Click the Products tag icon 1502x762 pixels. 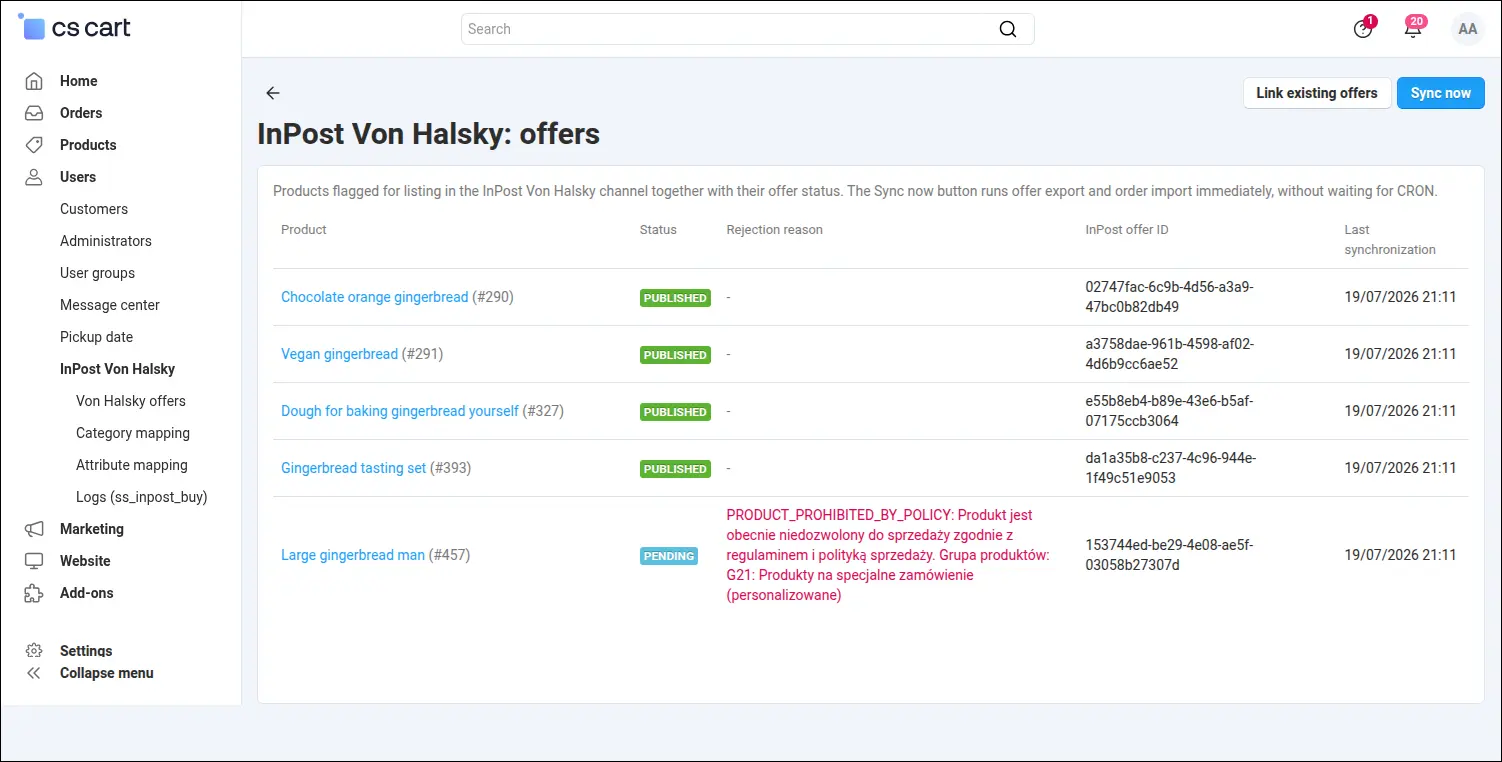pyautogui.click(x=34, y=145)
